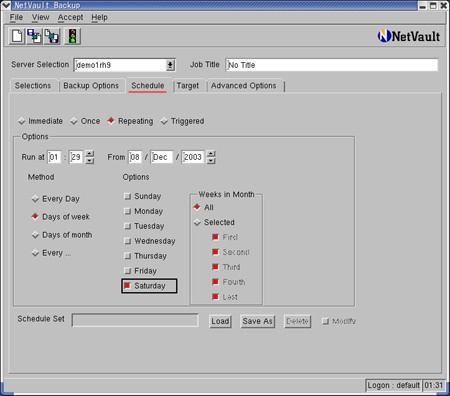Screen dimensions: 450x396
Task: Select the Triggered schedule option
Action: pyautogui.click(x=183, y=121)
